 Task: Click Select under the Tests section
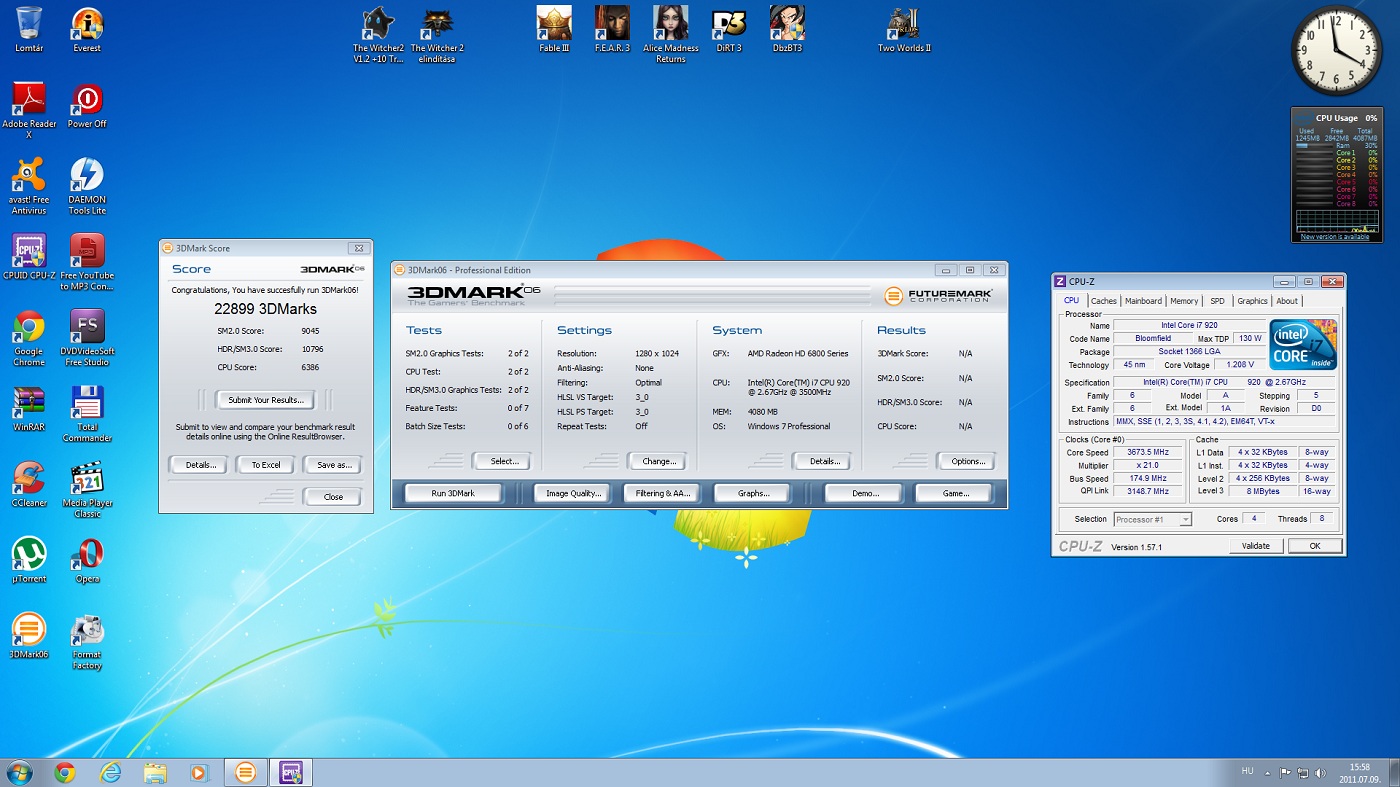[504, 461]
